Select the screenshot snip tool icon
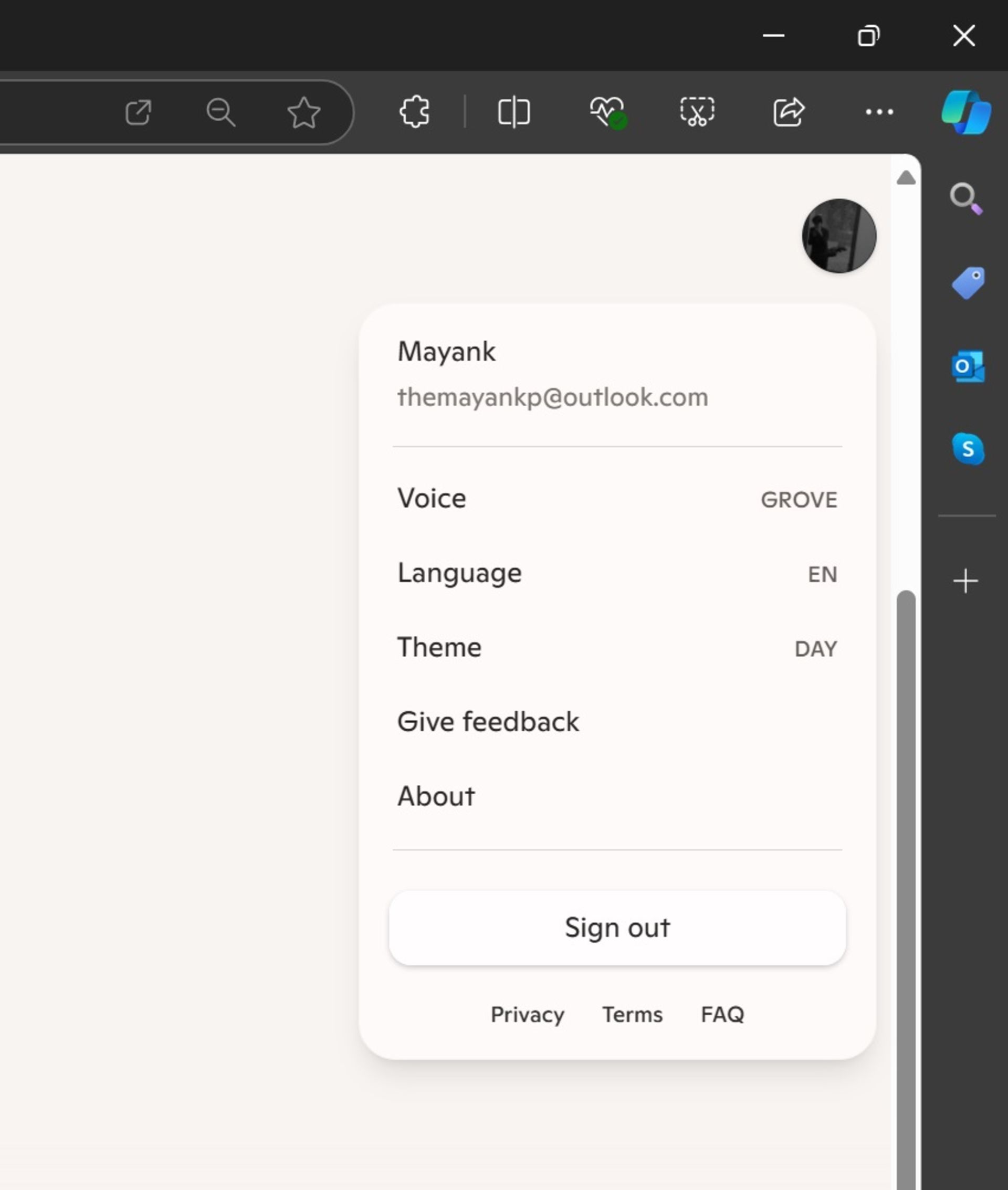The image size is (1008, 1190). click(697, 111)
